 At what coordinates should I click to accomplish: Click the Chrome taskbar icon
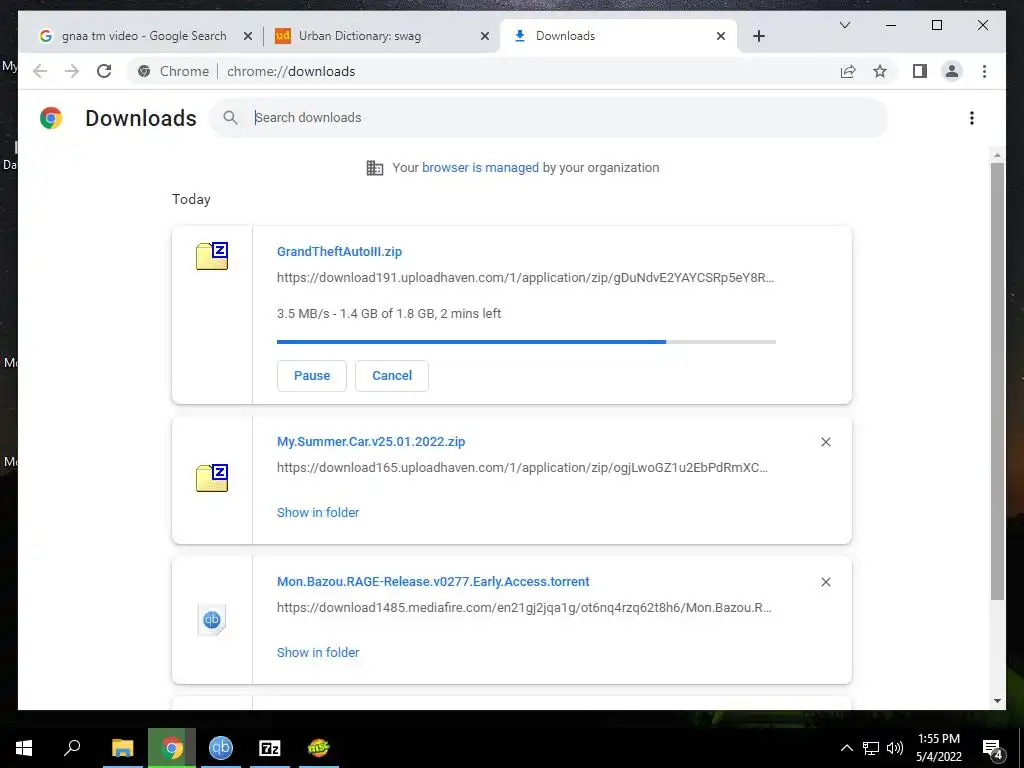pos(172,748)
